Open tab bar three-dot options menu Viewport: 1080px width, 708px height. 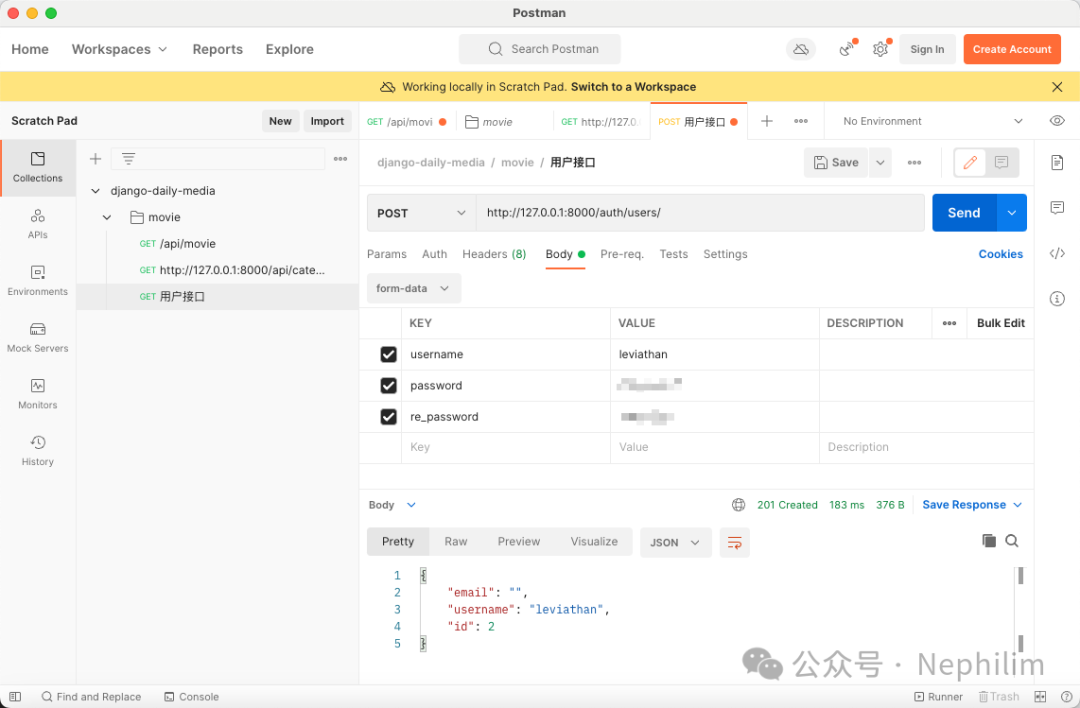800,121
